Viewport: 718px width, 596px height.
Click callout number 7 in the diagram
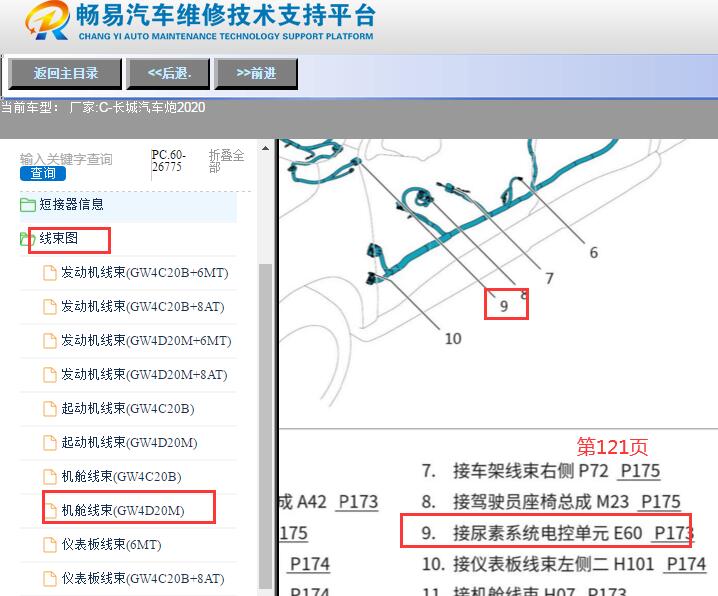(549, 278)
